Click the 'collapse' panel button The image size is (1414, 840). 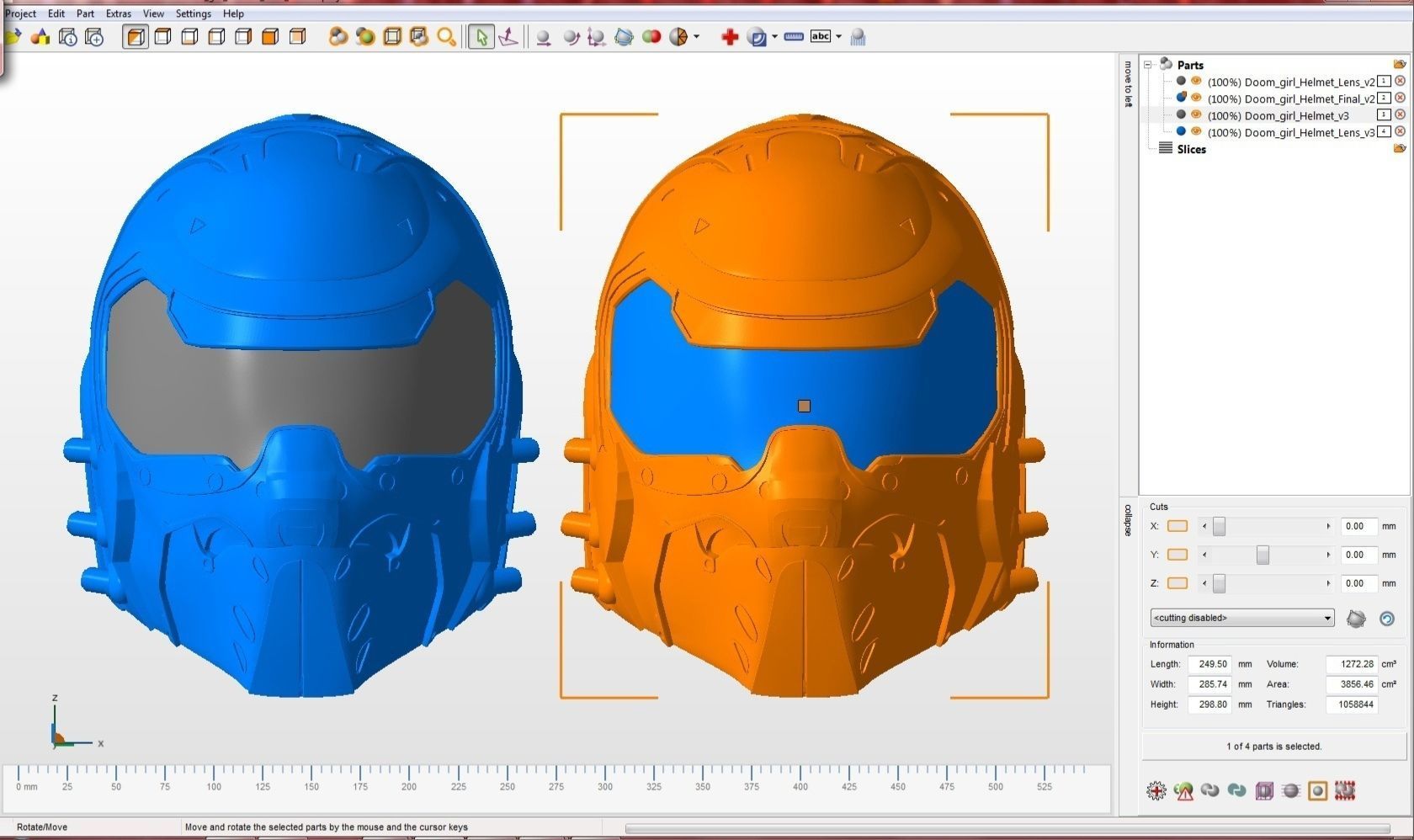[1129, 520]
